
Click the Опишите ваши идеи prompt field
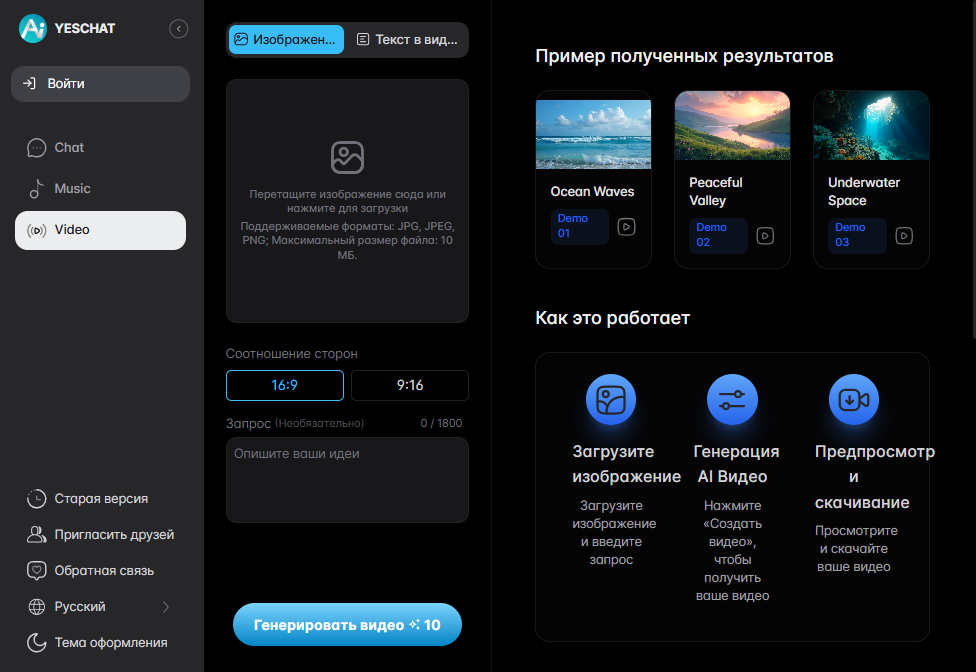tap(347, 480)
